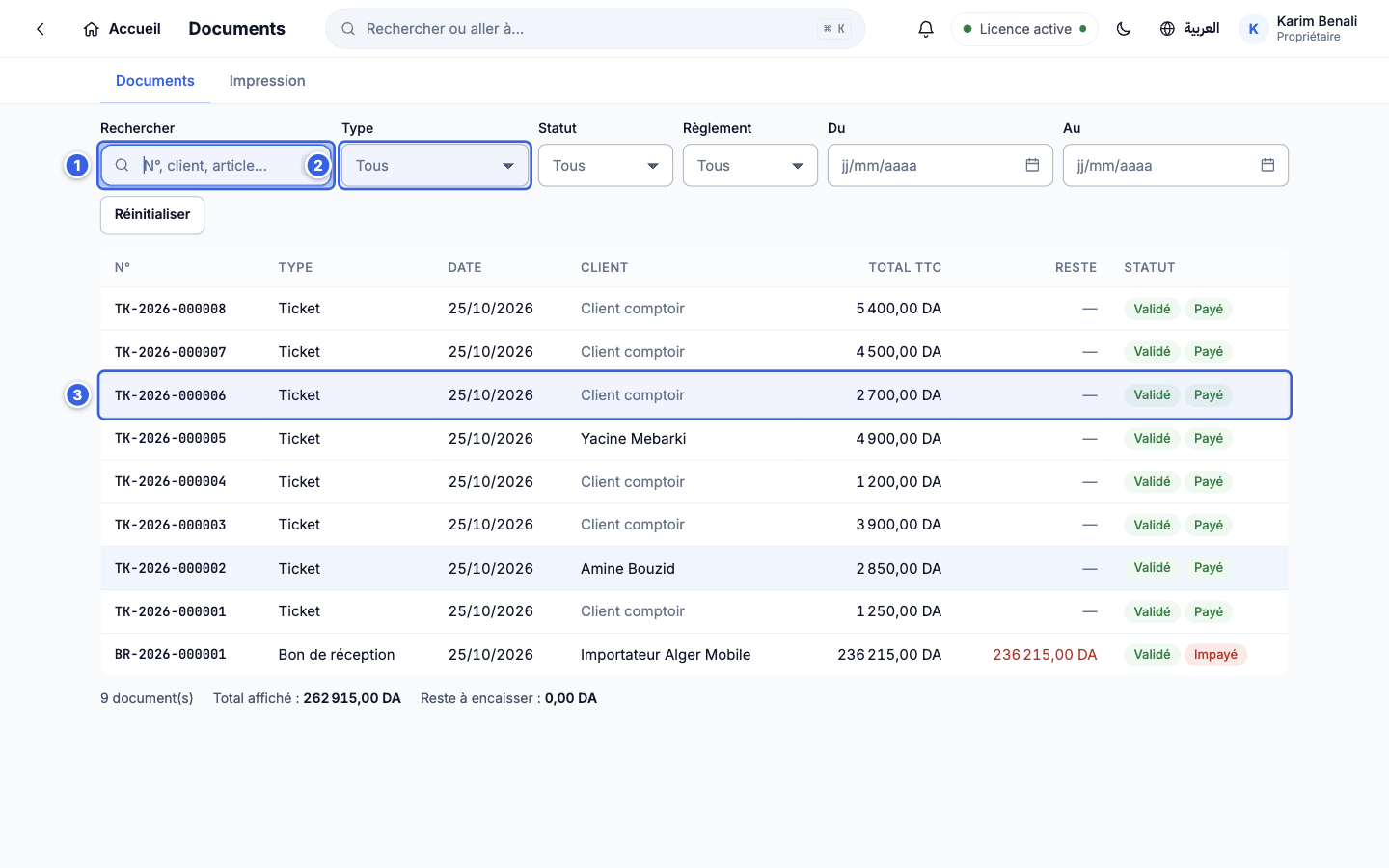Focus the global search bar
Screen dimensions: 1389x868
595,29
